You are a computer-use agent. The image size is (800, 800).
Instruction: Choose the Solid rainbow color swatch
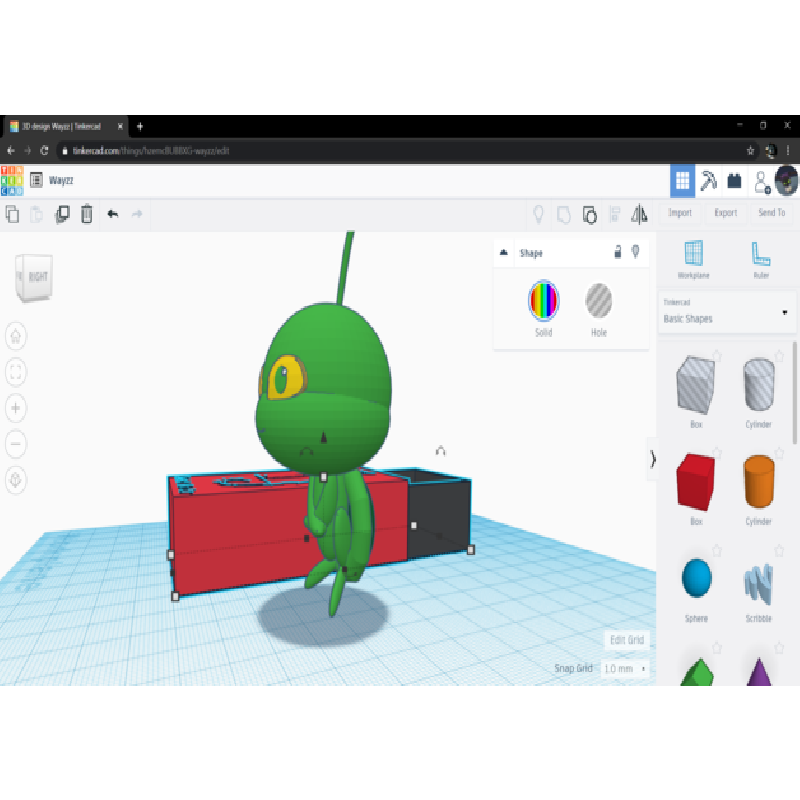click(543, 300)
